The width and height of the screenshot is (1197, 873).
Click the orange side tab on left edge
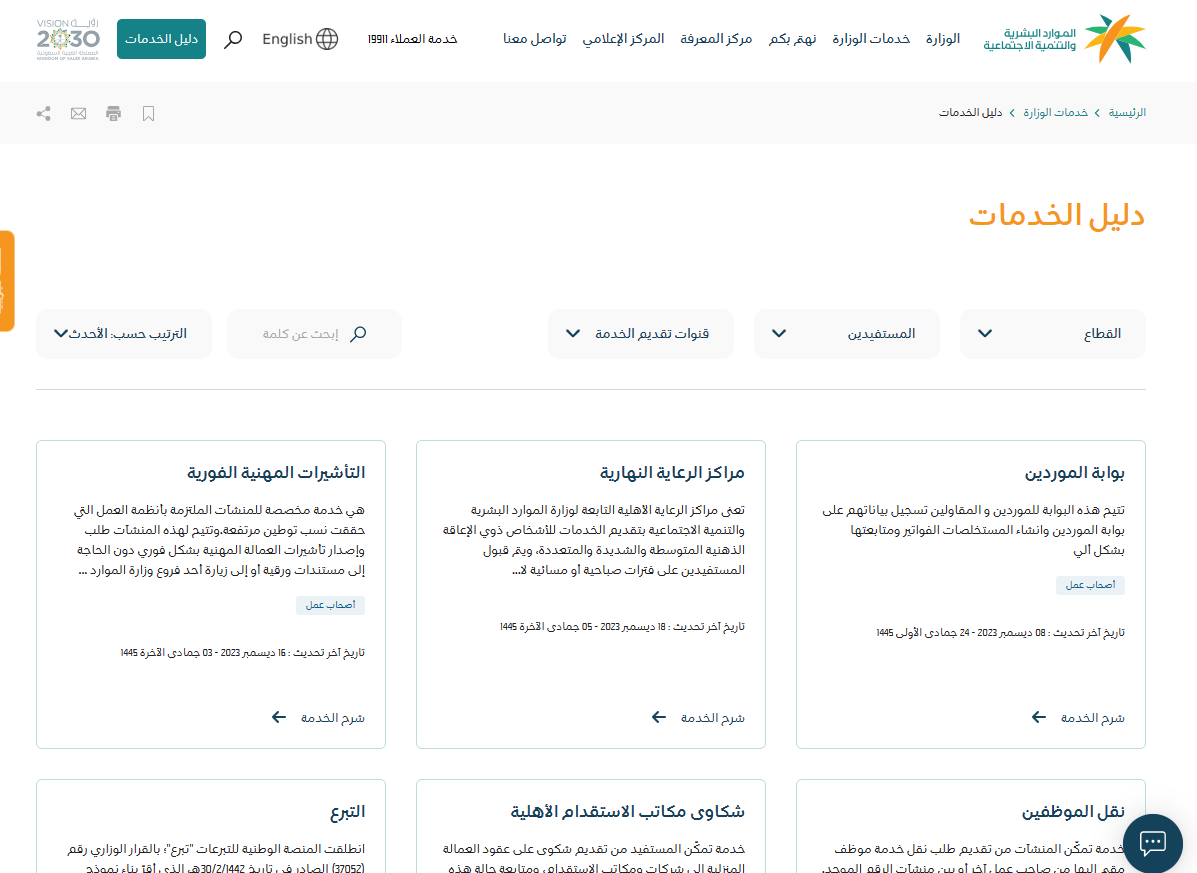(x=6, y=281)
